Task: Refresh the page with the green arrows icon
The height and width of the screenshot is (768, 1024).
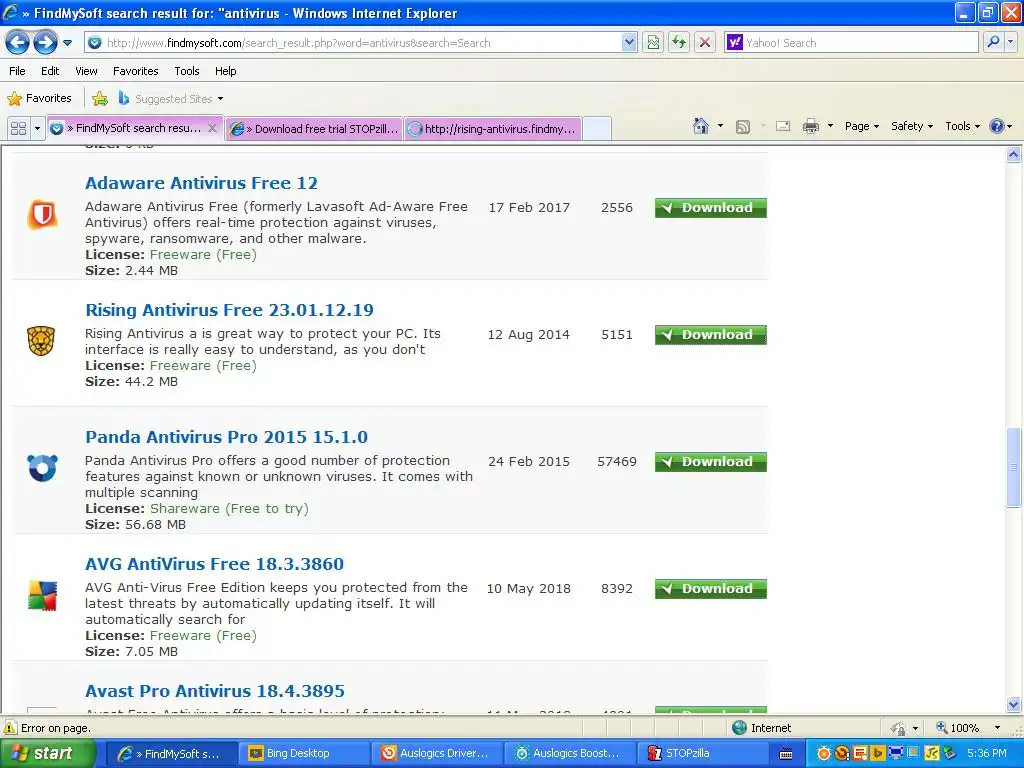Action: (679, 43)
